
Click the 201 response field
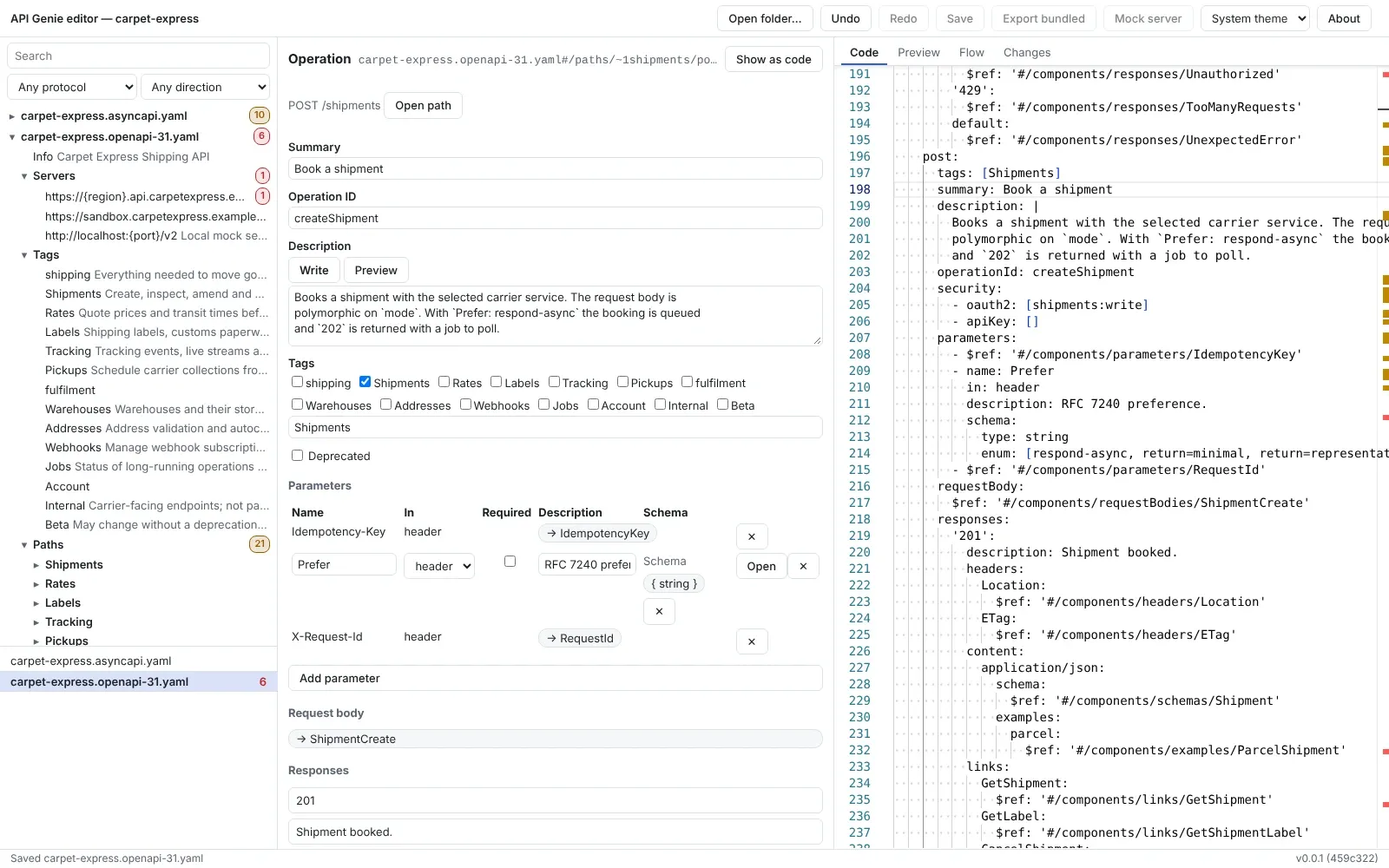pos(556,800)
